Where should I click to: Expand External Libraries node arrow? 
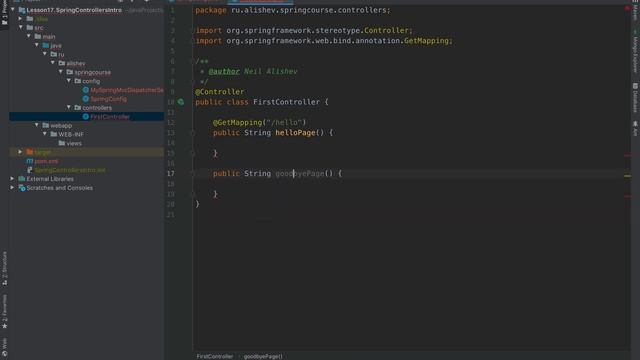[x=13, y=178]
